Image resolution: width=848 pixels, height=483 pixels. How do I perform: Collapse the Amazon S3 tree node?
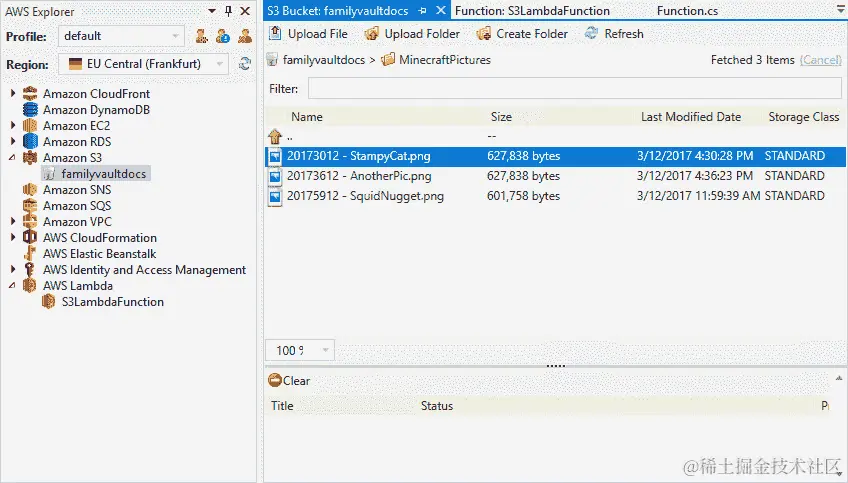[12, 157]
